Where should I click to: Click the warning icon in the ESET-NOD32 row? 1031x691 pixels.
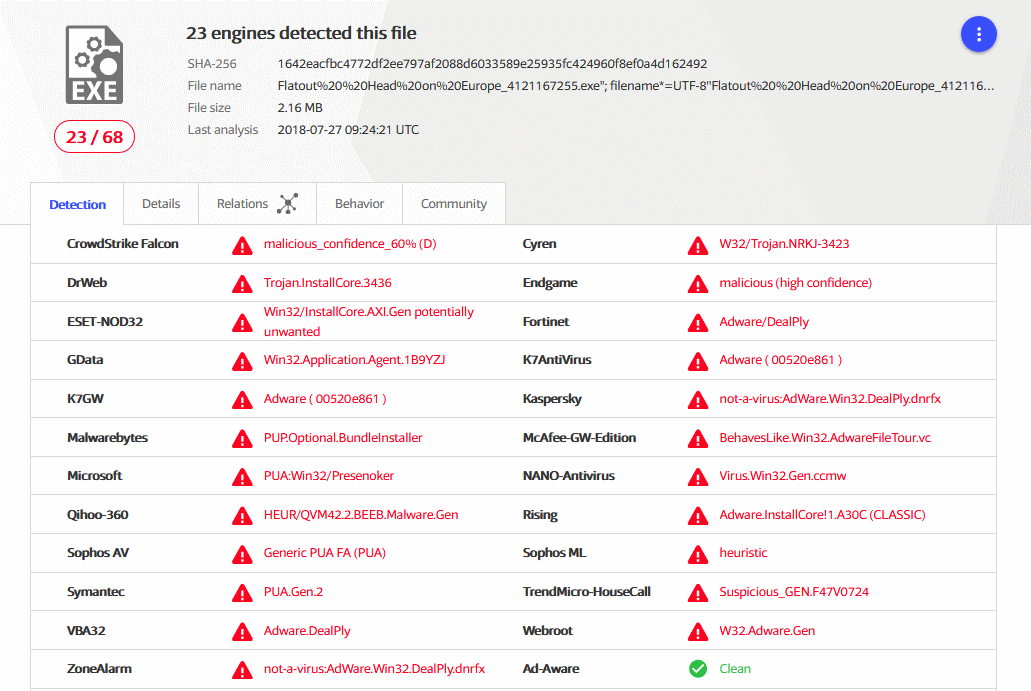pyautogui.click(x=242, y=323)
